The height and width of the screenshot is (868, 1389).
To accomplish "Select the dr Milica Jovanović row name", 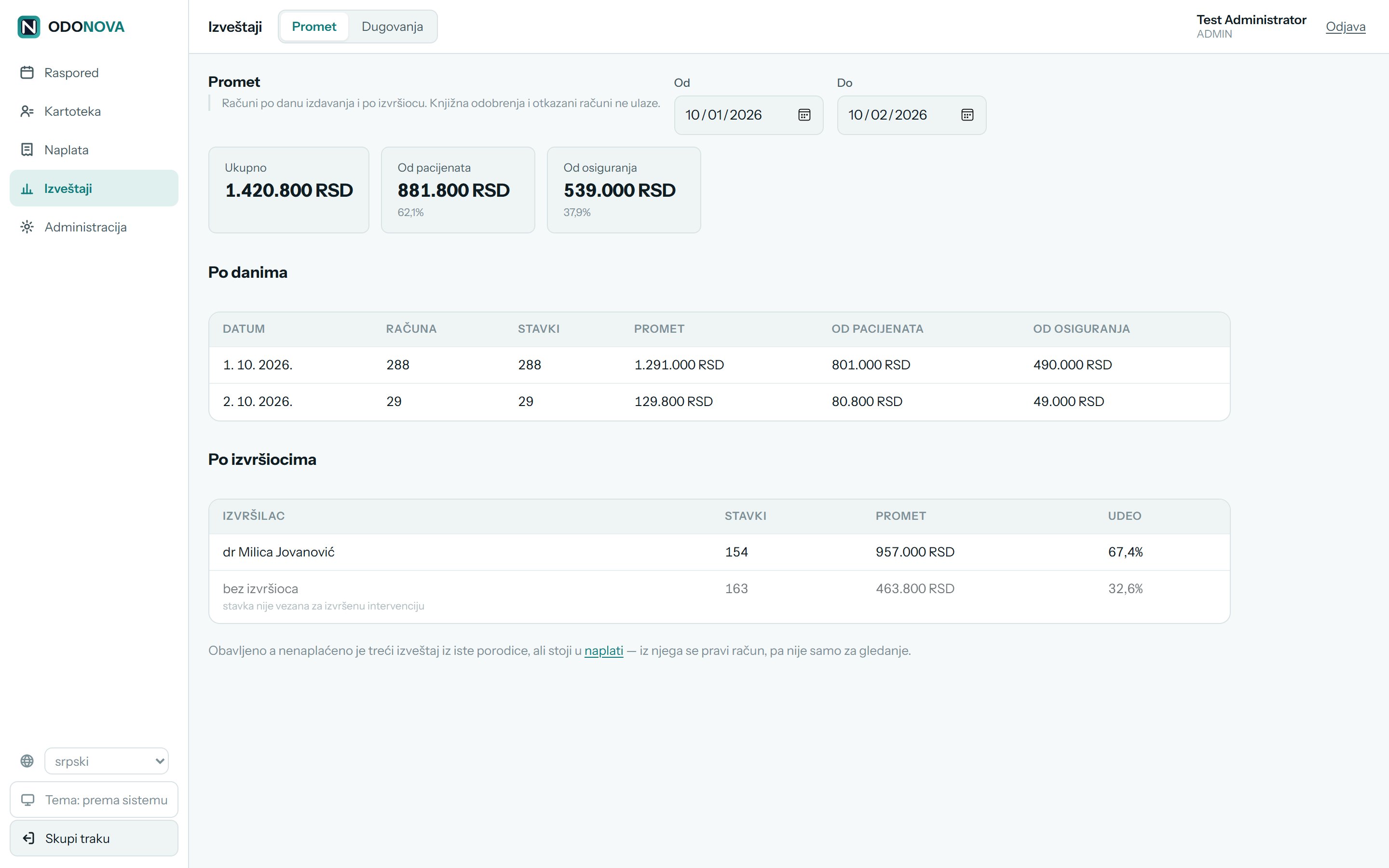I will 278,552.
